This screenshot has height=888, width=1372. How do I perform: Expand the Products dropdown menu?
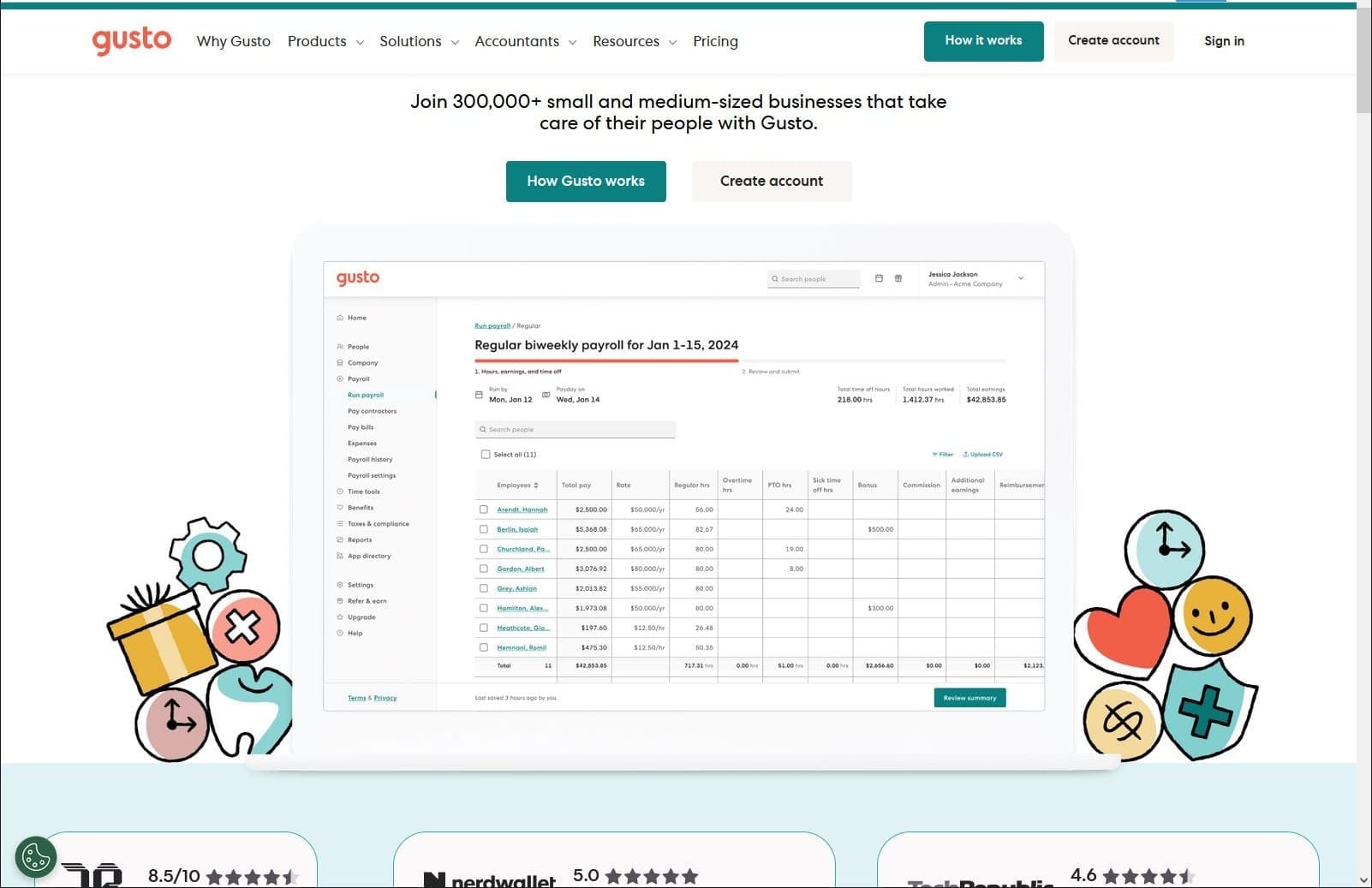[x=325, y=41]
